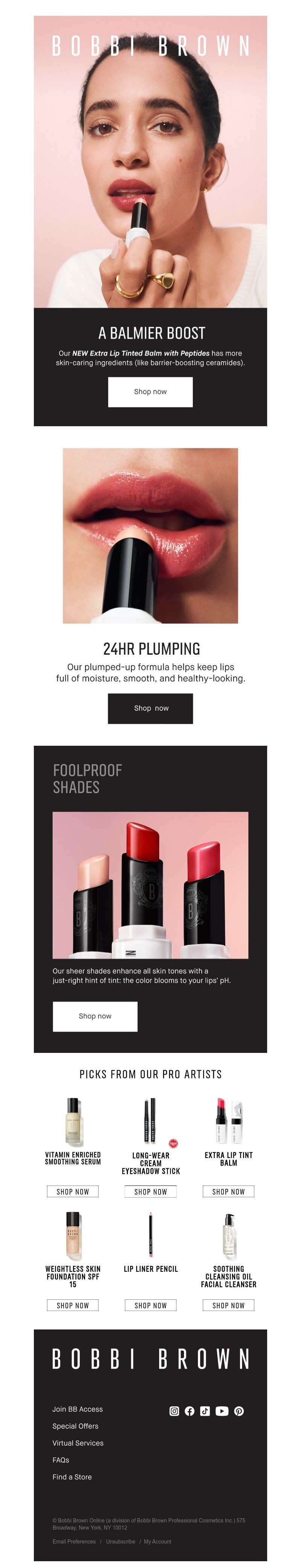Shop the Long-Wear Cream Eyeshadow Stick
This screenshot has height=1568, width=301.
click(151, 1192)
